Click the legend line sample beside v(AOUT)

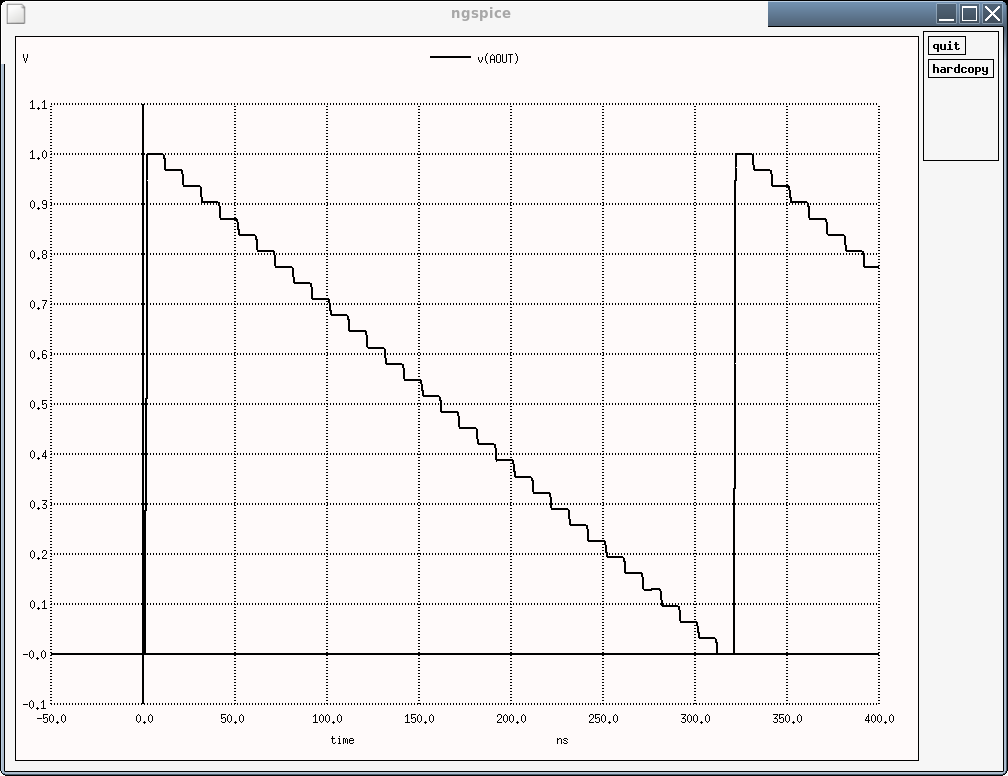point(450,58)
